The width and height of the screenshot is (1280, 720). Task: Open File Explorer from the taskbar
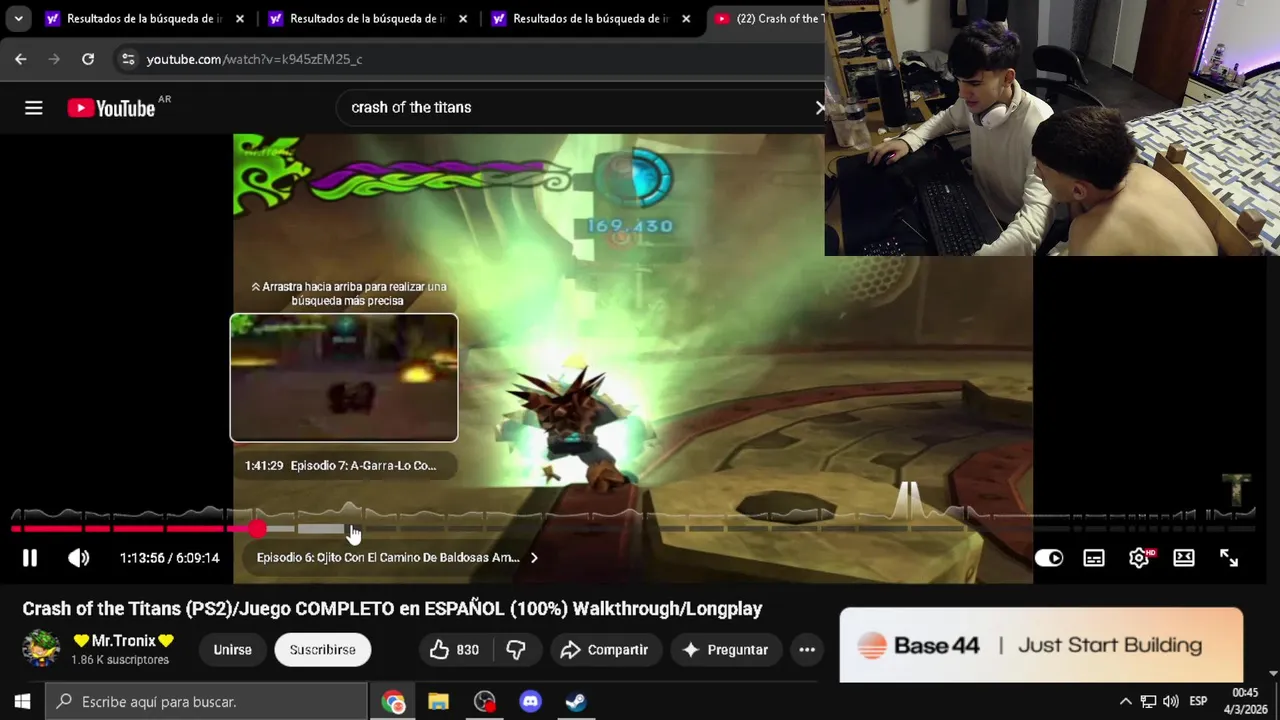(438, 702)
